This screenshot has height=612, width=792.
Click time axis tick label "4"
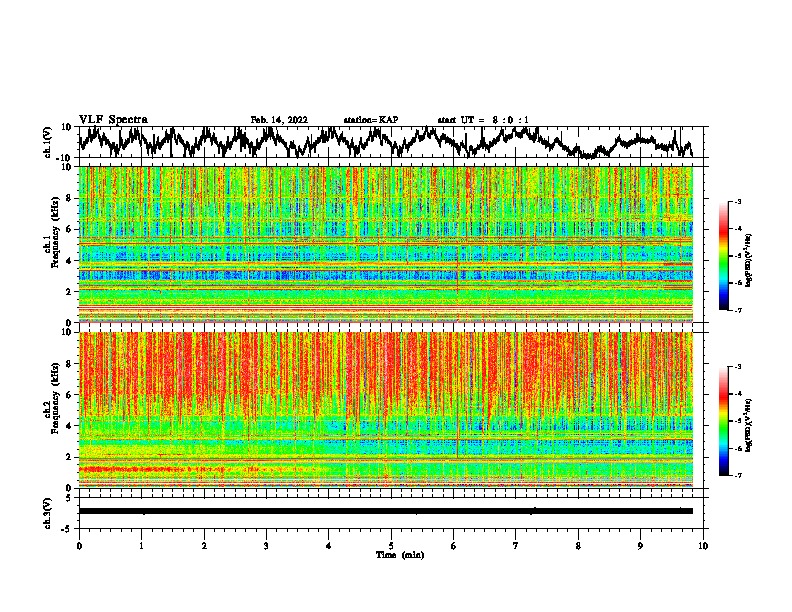click(x=329, y=546)
